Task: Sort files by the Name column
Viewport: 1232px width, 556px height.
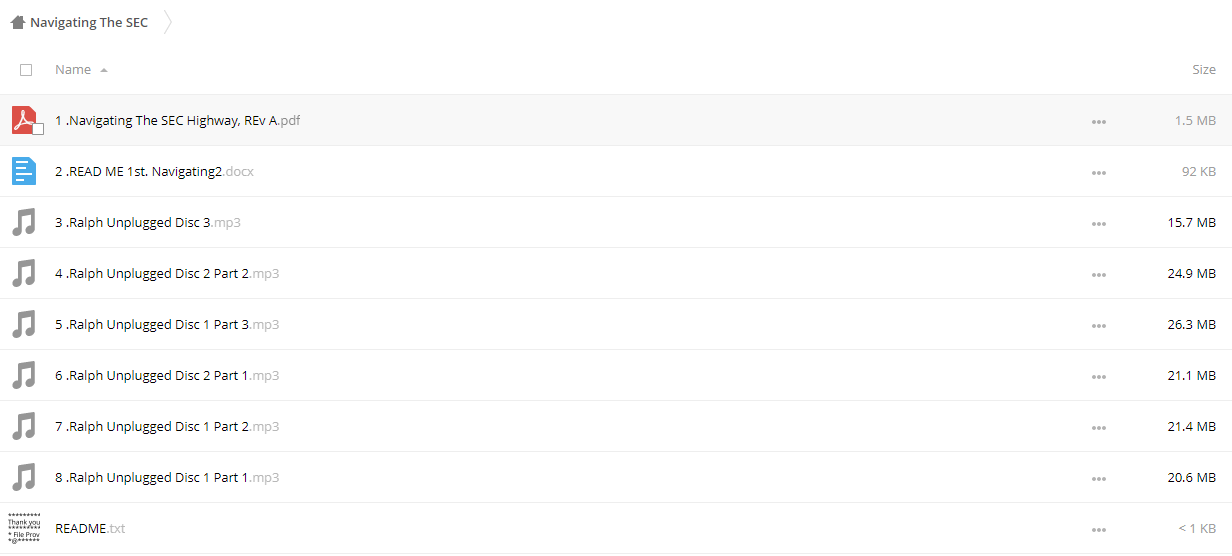Action: 73,70
